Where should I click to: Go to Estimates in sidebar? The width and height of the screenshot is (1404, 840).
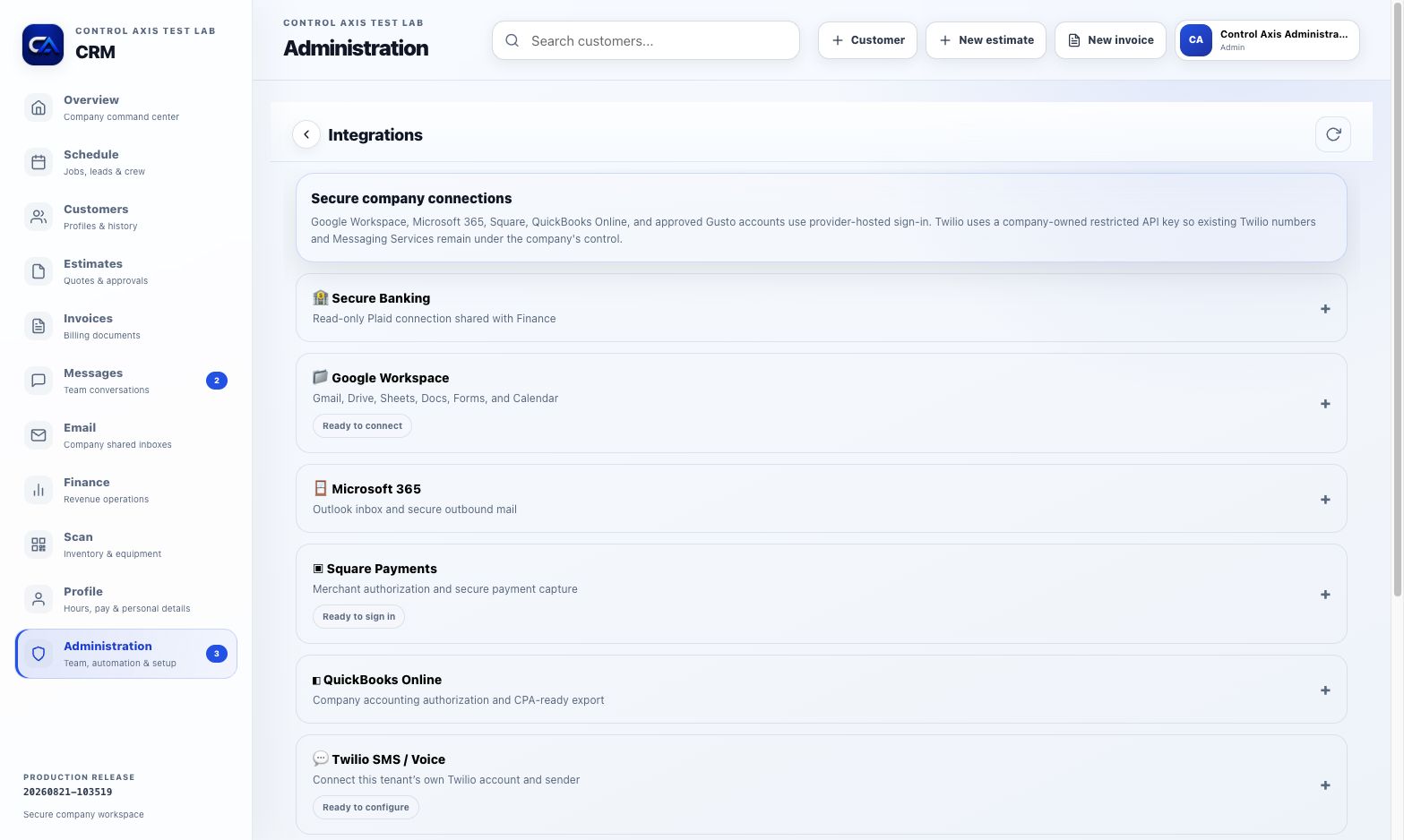point(126,271)
